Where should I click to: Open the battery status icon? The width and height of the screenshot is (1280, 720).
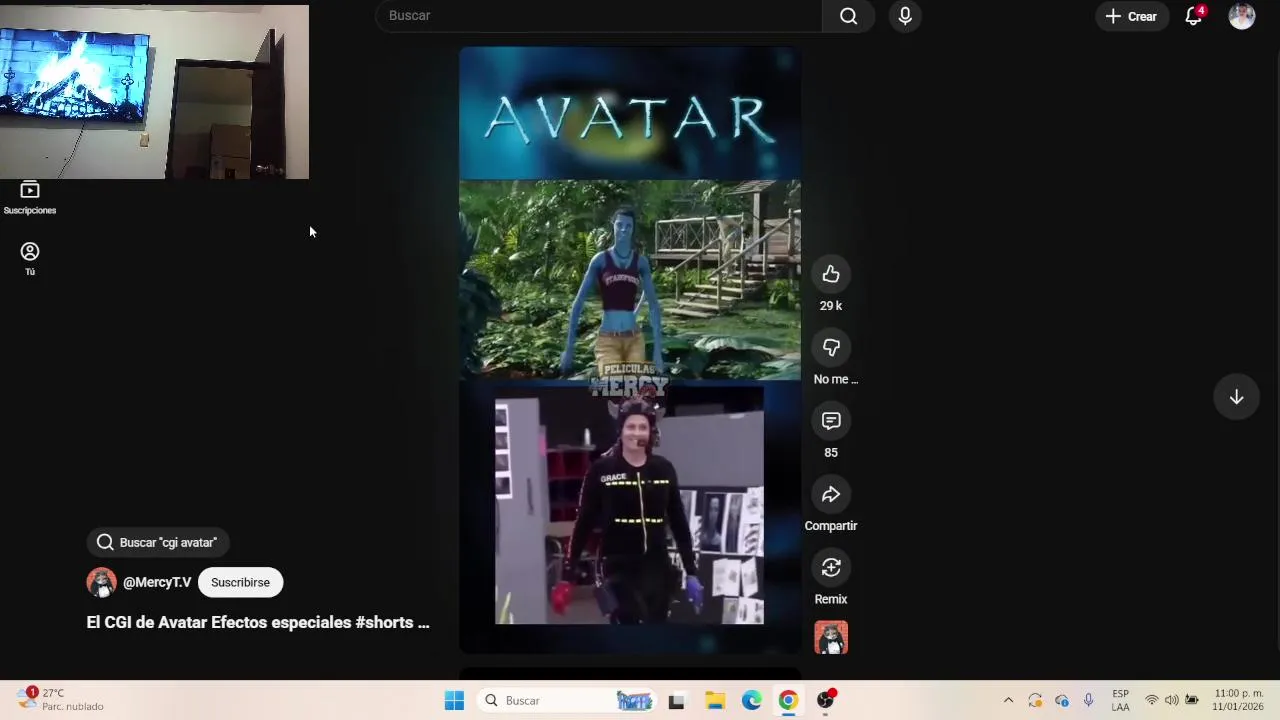click(1191, 701)
